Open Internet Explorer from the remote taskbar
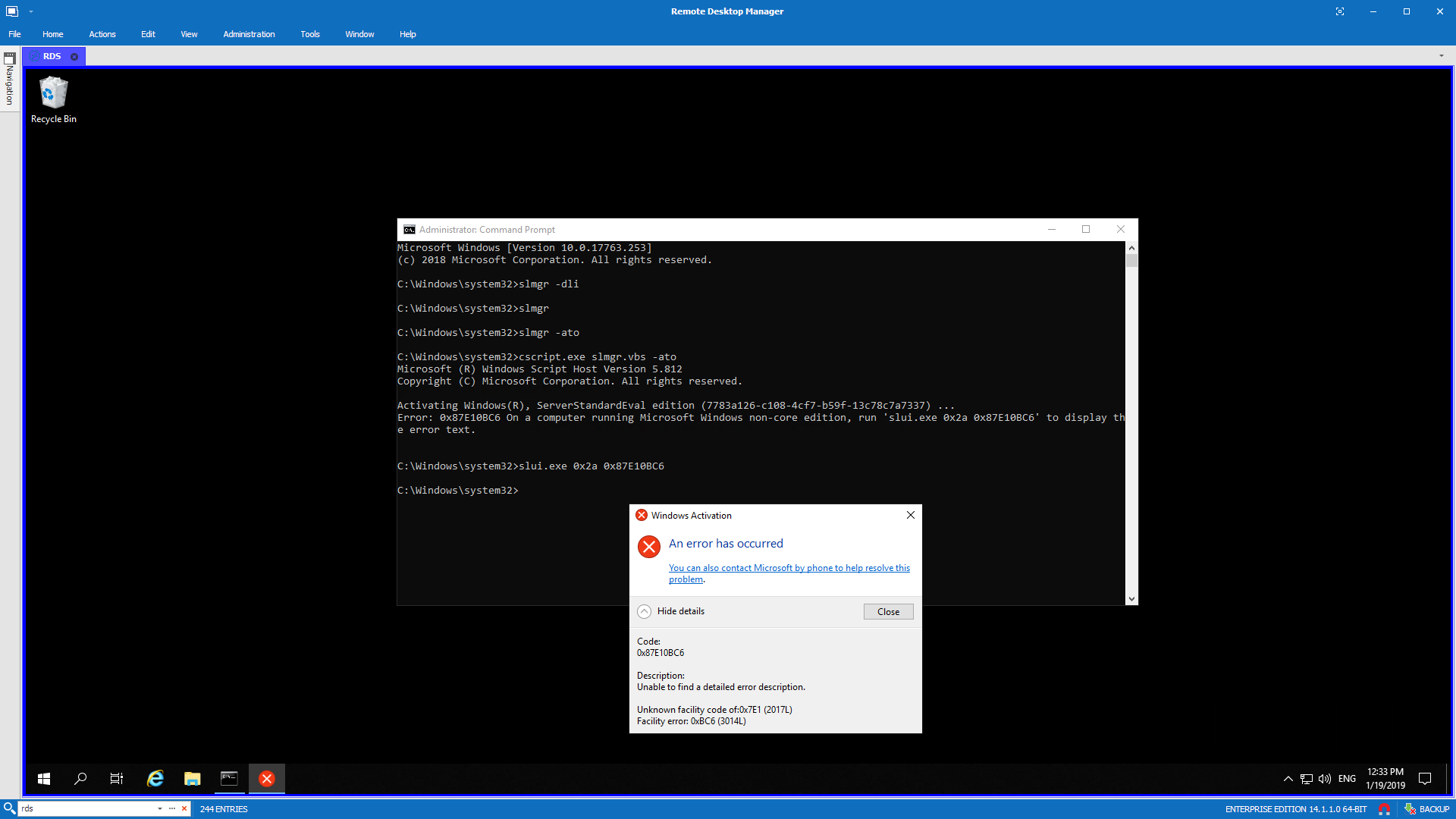 click(155, 778)
